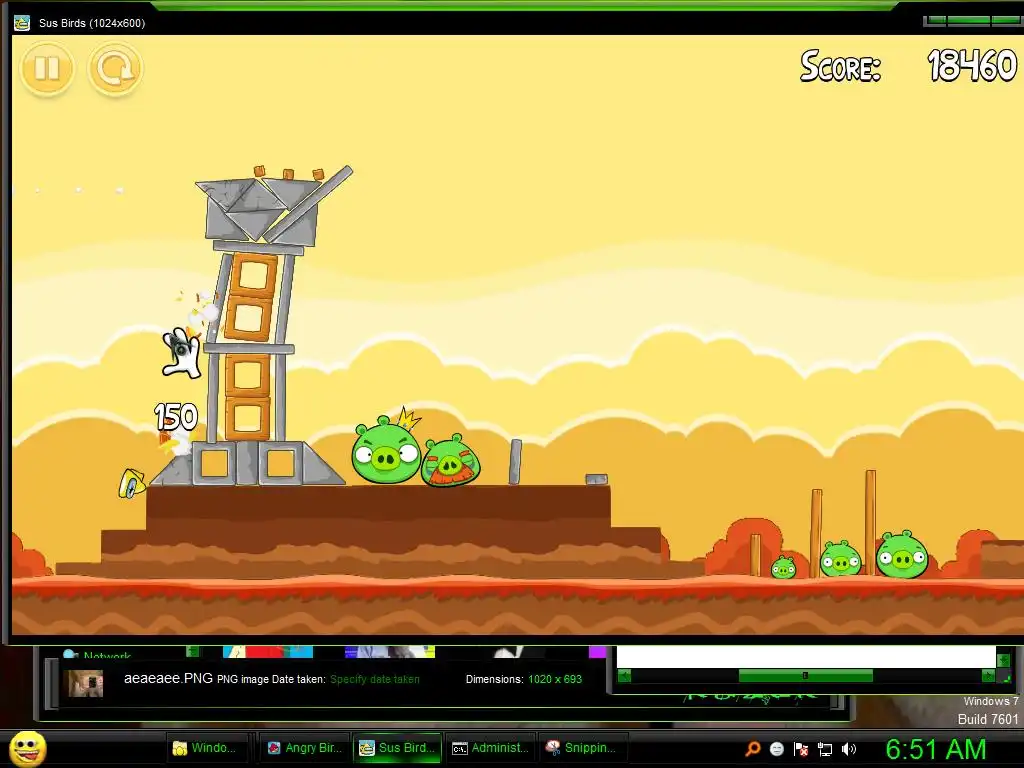Switch to the Administ... command prompt taskbar button
This screenshot has width=1024, height=768.
[491, 748]
